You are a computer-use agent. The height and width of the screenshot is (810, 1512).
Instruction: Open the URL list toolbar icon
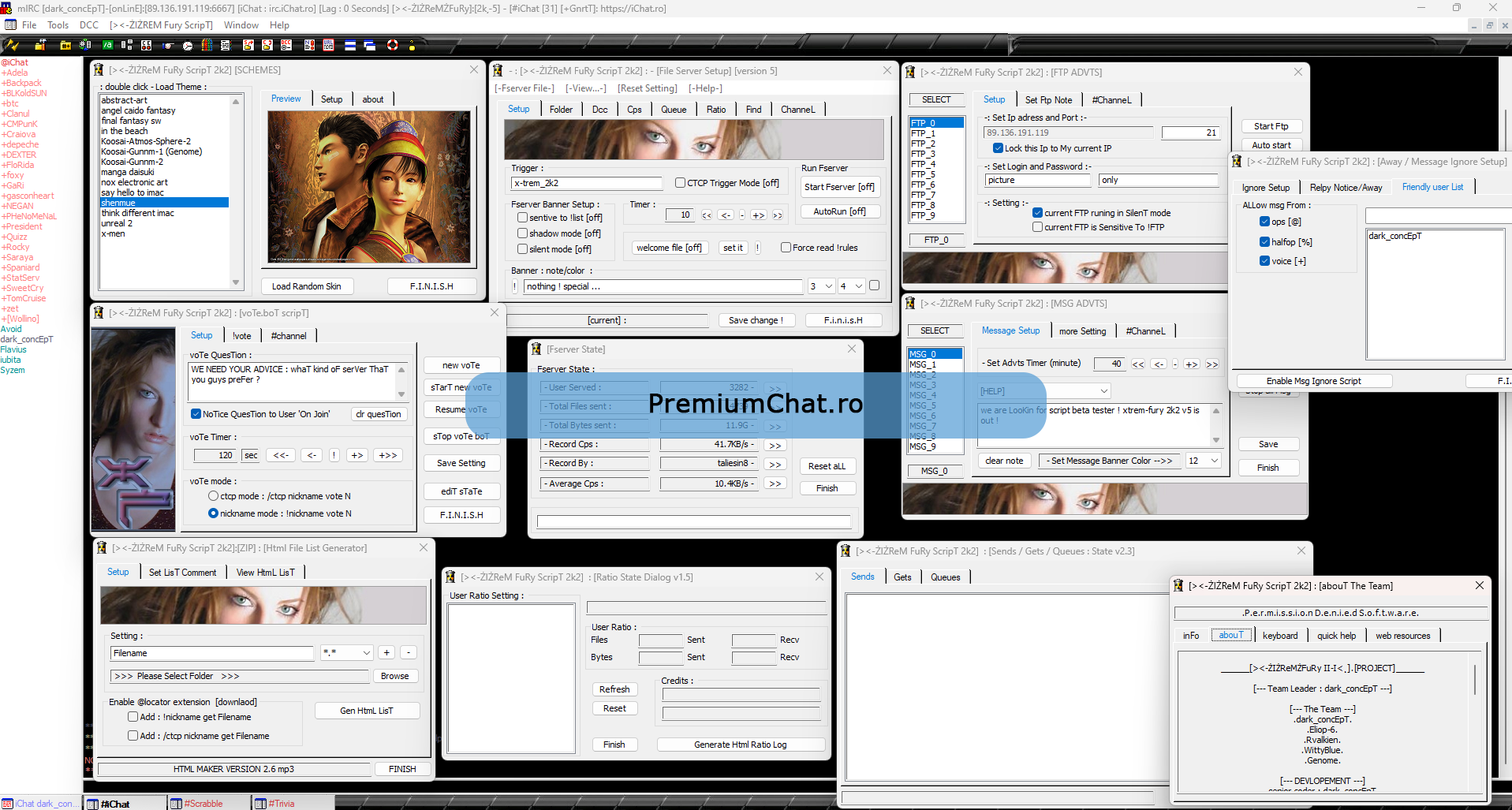click(x=328, y=45)
